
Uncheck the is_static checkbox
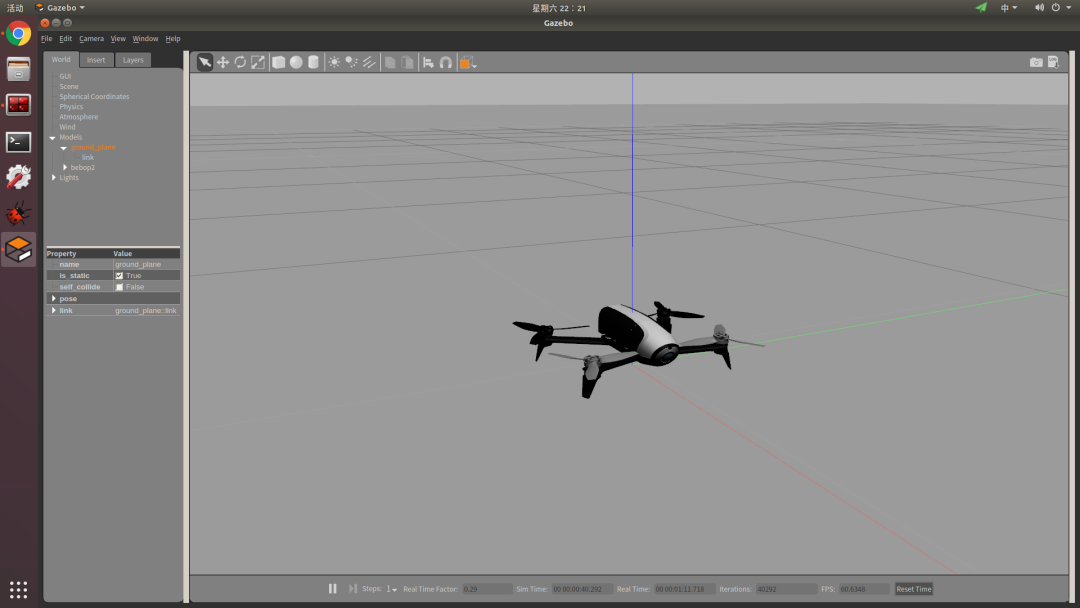click(119, 275)
